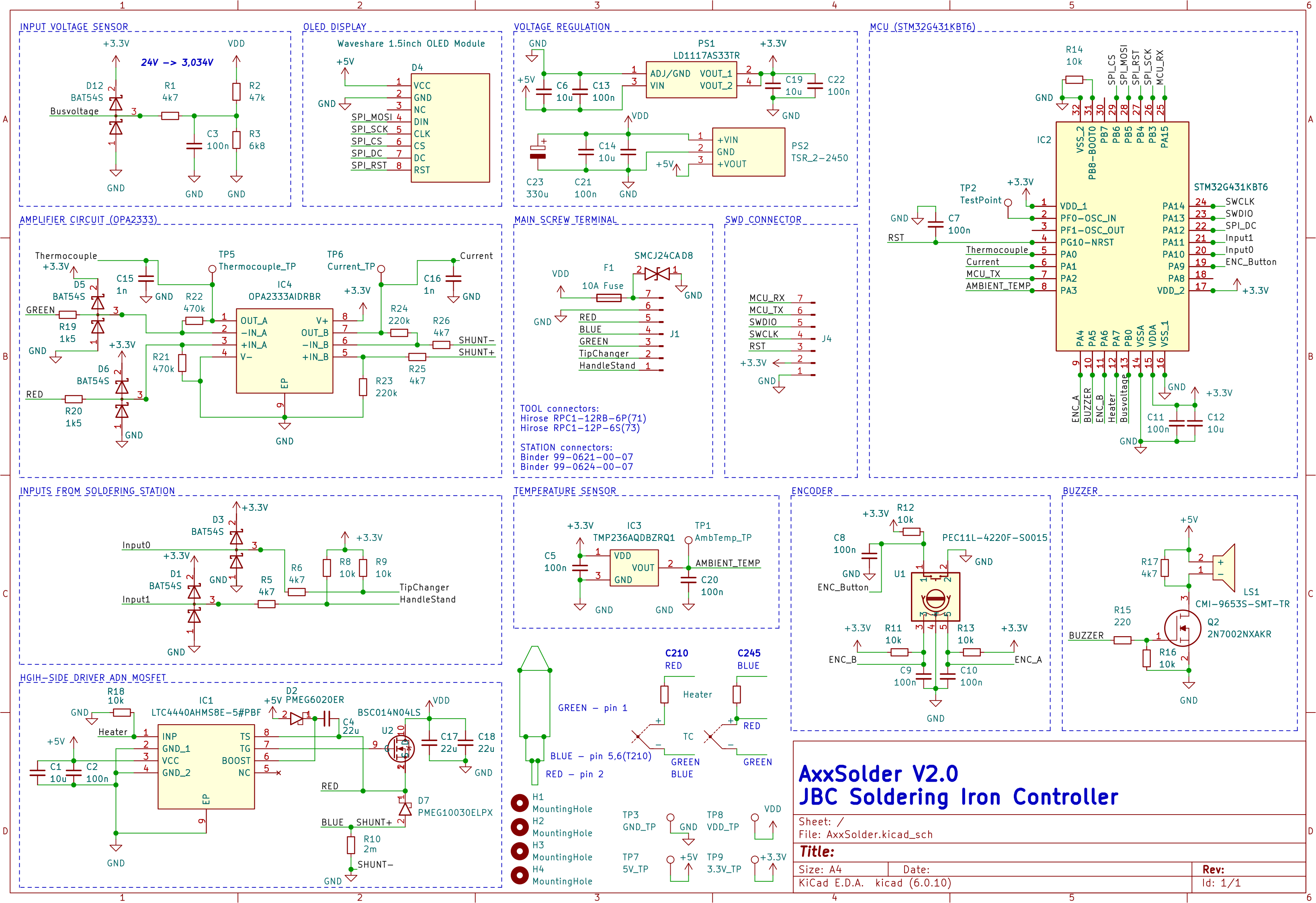Select the TEMPERATURE SENSOR block title
The width and height of the screenshot is (1316, 903).
565,491
